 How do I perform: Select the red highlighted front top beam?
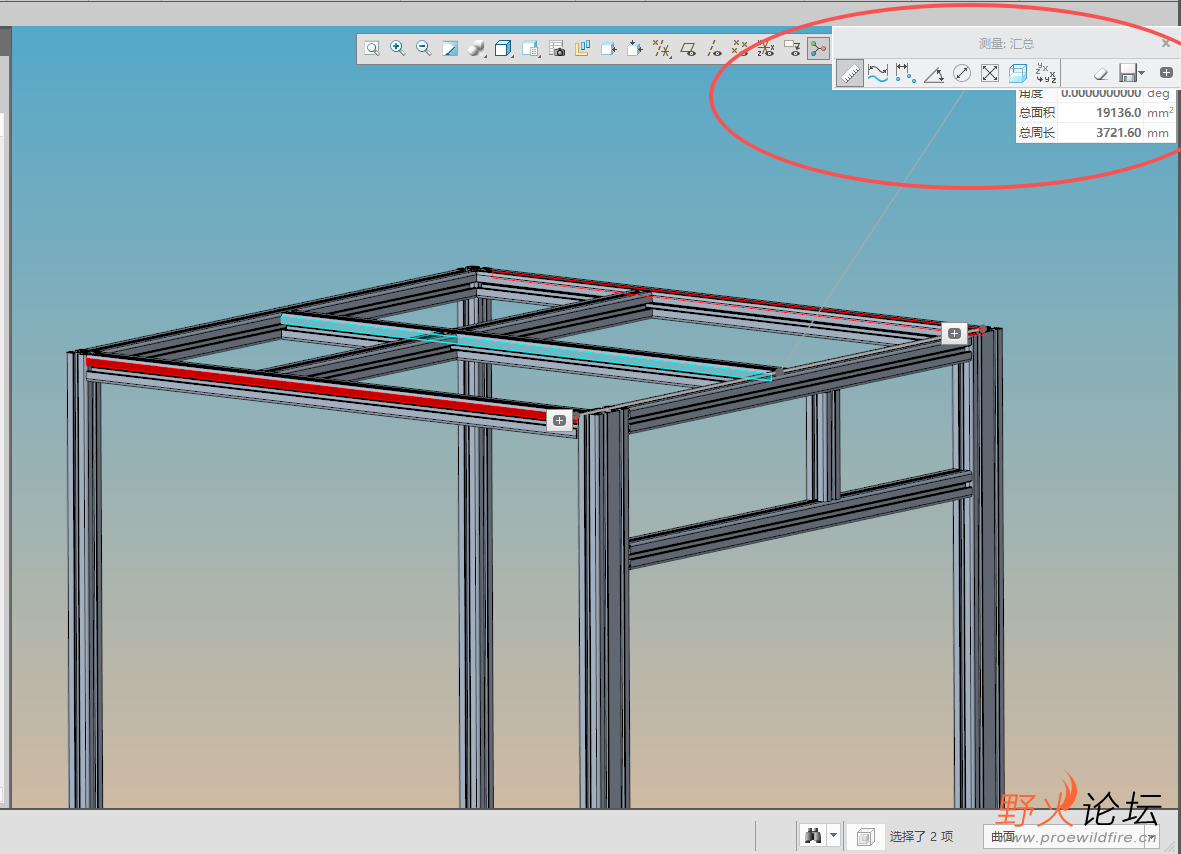(x=316, y=388)
